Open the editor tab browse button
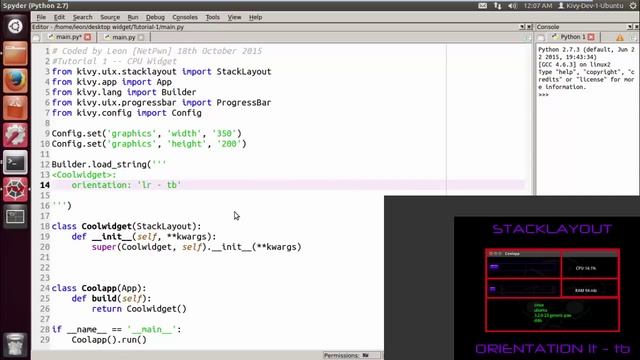This screenshot has height=360, width=640. tap(36, 38)
